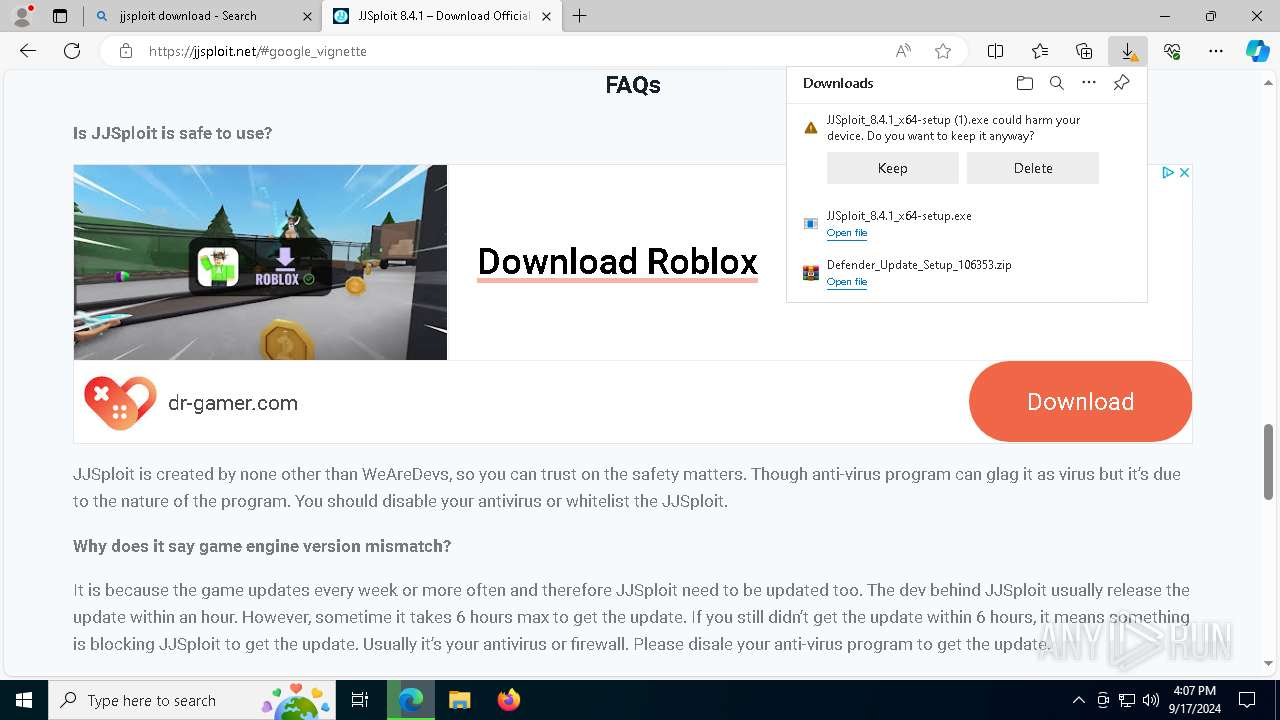Open volume control tray icon
The width and height of the screenshot is (1280, 720).
1151,700
